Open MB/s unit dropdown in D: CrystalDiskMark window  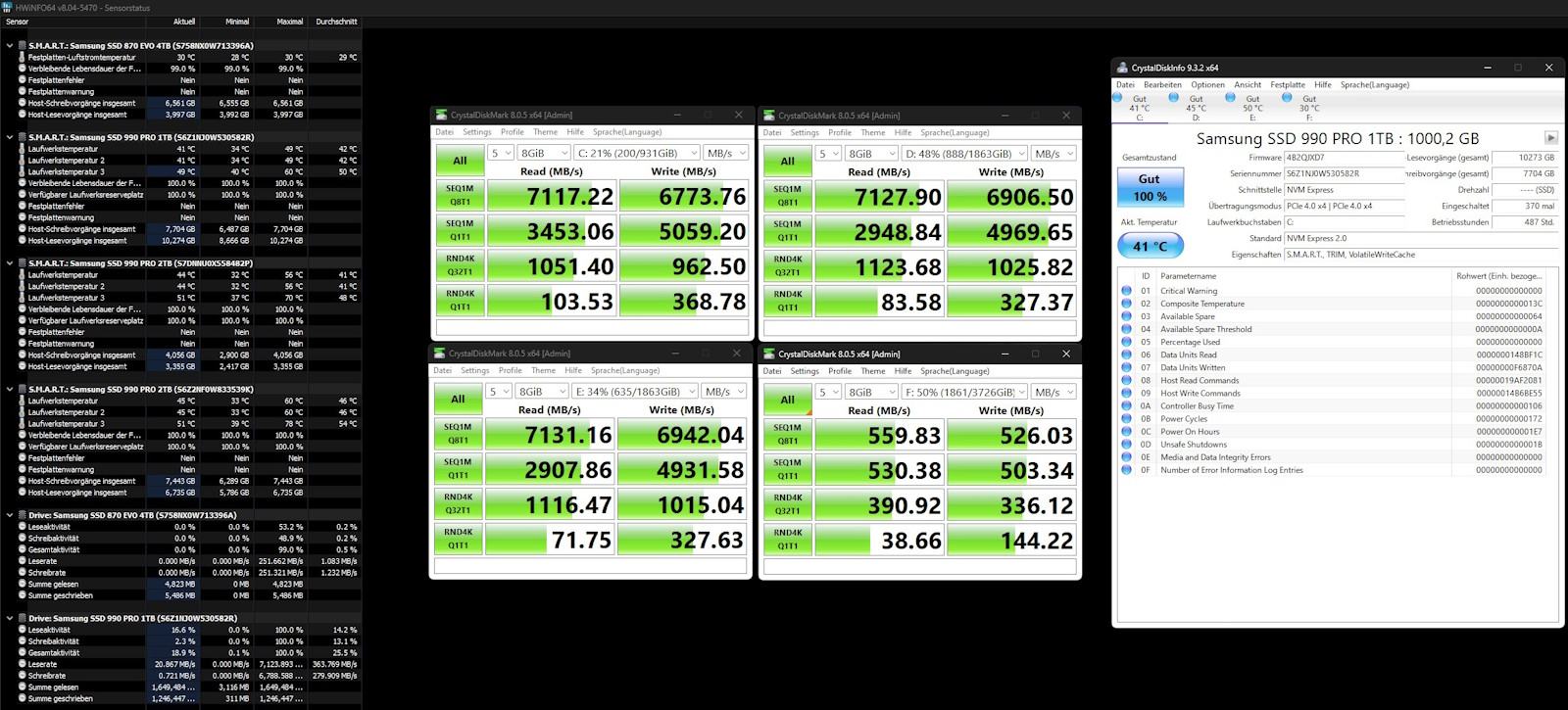pos(1053,153)
